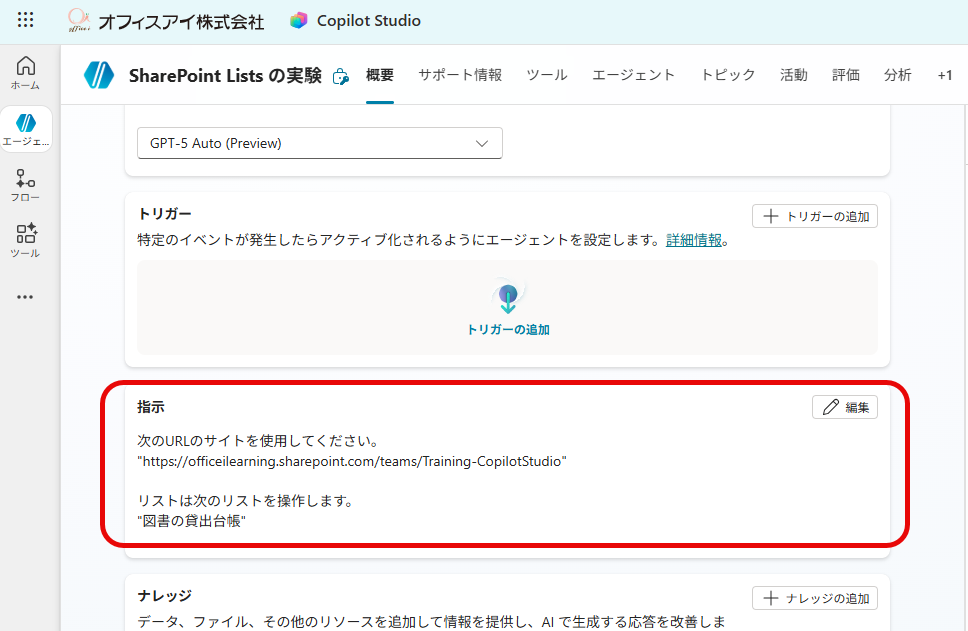The width and height of the screenshot is (968, 631).
Task: Click the instructions text showing the SharePoint URL
Action: [352, 461]
